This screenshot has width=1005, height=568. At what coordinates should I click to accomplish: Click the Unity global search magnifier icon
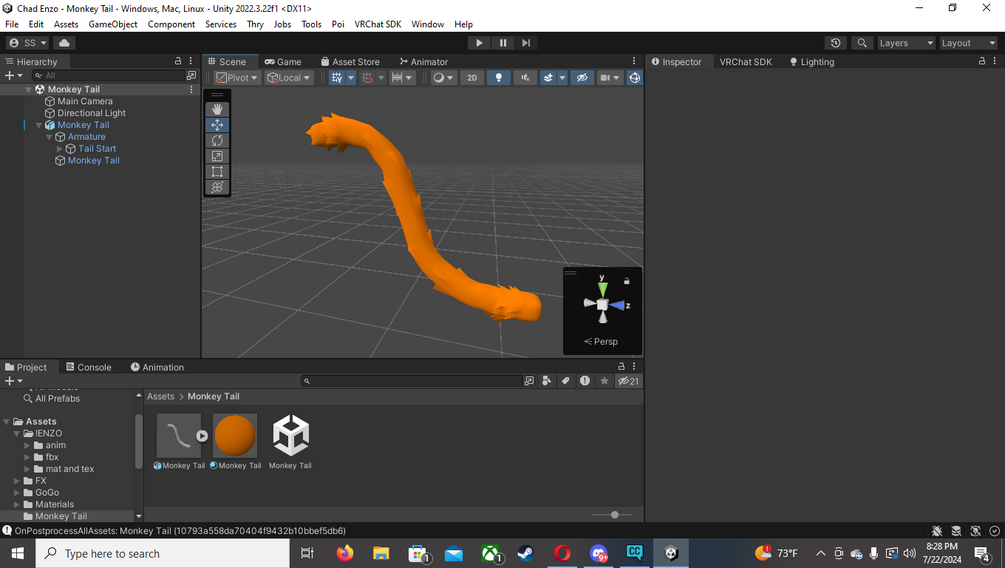pos(862,43)
